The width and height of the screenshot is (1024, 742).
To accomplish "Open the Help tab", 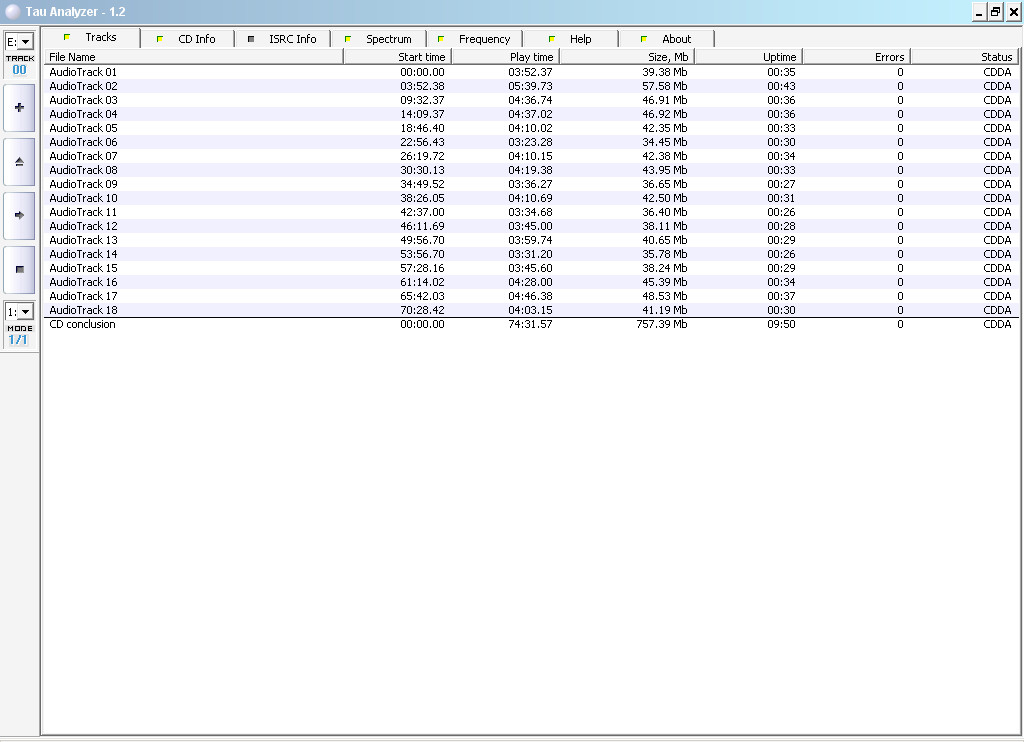I will pos(571,39).
